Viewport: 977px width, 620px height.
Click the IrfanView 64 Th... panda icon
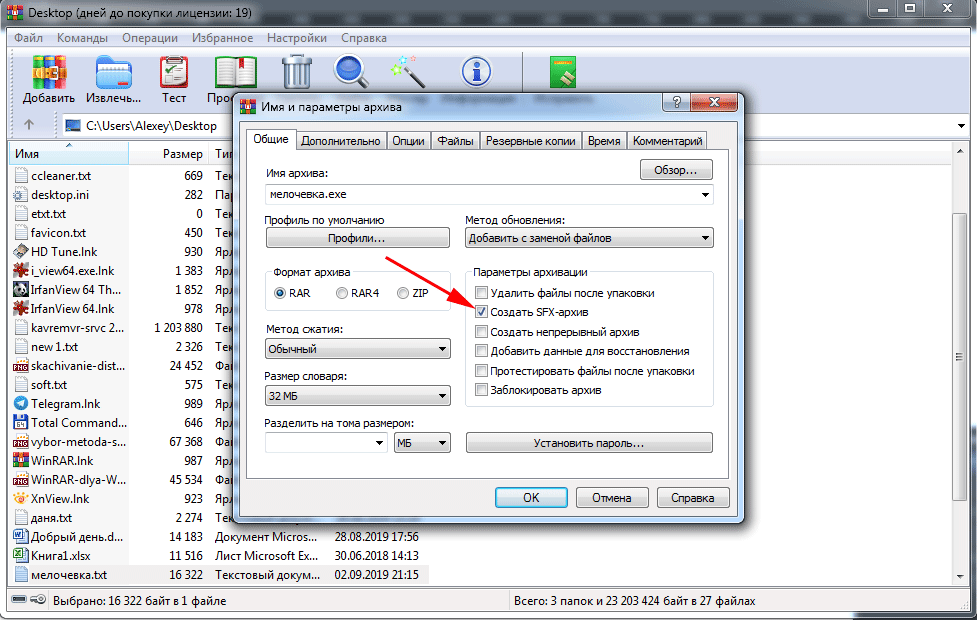(21, 290)
